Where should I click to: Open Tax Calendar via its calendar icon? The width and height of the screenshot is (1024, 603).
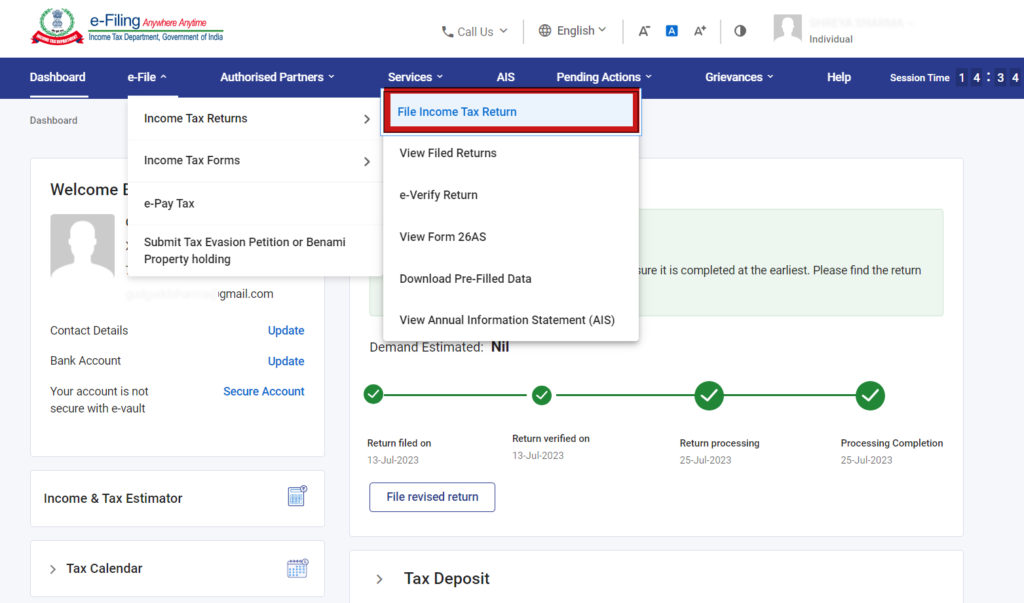(x=297, y=568)
